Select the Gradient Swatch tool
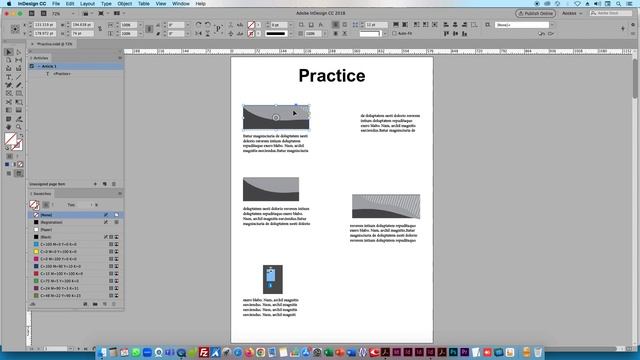Viewport: 640px width, 360px height. (x=9, y=110)
